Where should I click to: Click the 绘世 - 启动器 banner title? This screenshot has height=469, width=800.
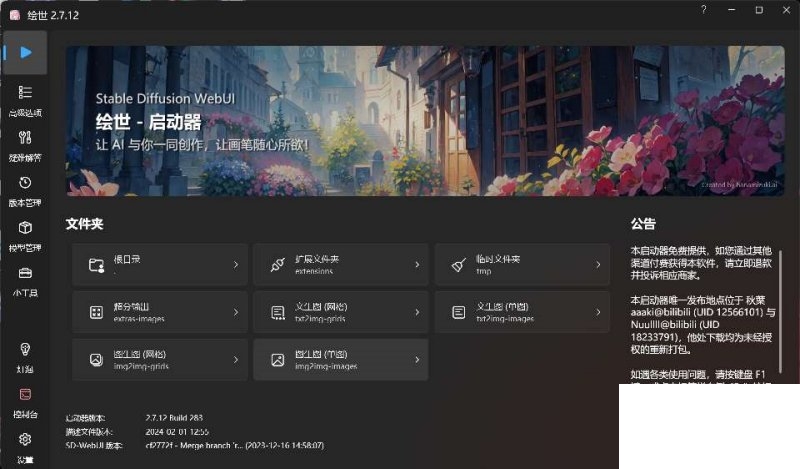pos(148,122)
